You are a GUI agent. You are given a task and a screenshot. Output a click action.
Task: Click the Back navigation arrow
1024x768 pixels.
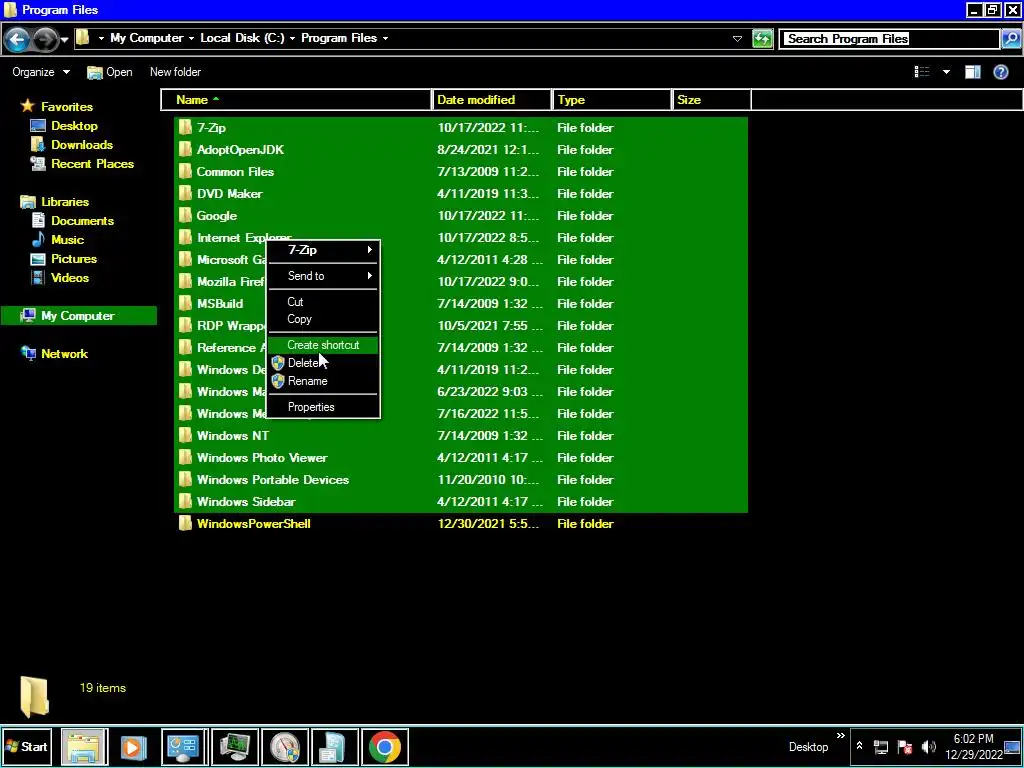[17, 40]
